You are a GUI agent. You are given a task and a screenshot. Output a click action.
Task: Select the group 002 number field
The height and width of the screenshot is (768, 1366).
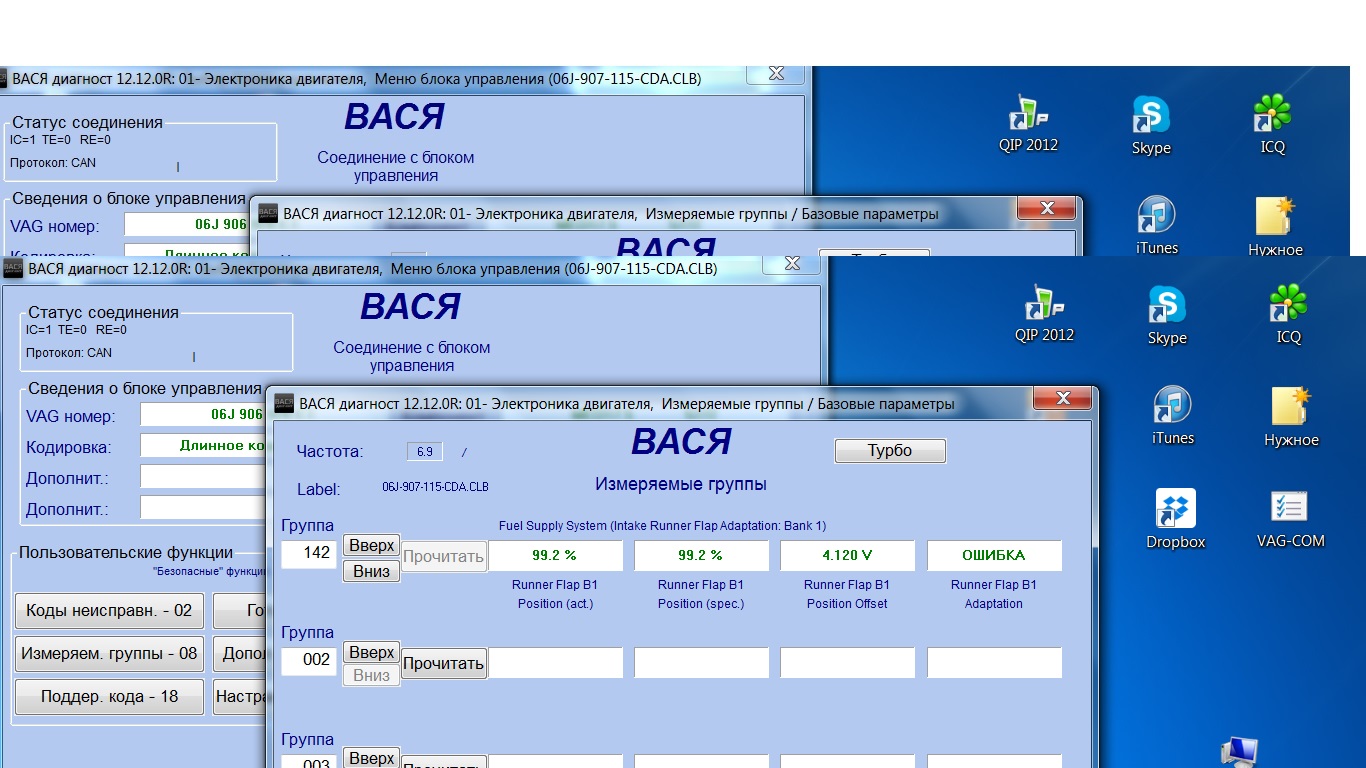[309, 660]
